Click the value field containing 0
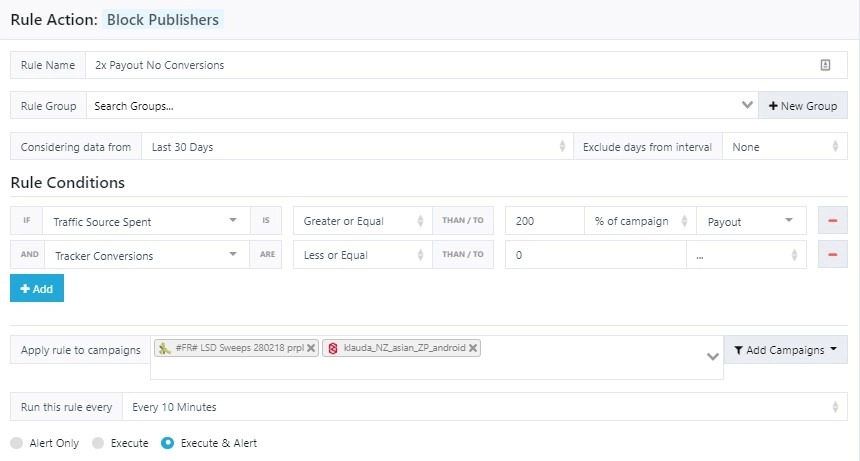This screenshot has width=860, height=461. coord(596,254)
